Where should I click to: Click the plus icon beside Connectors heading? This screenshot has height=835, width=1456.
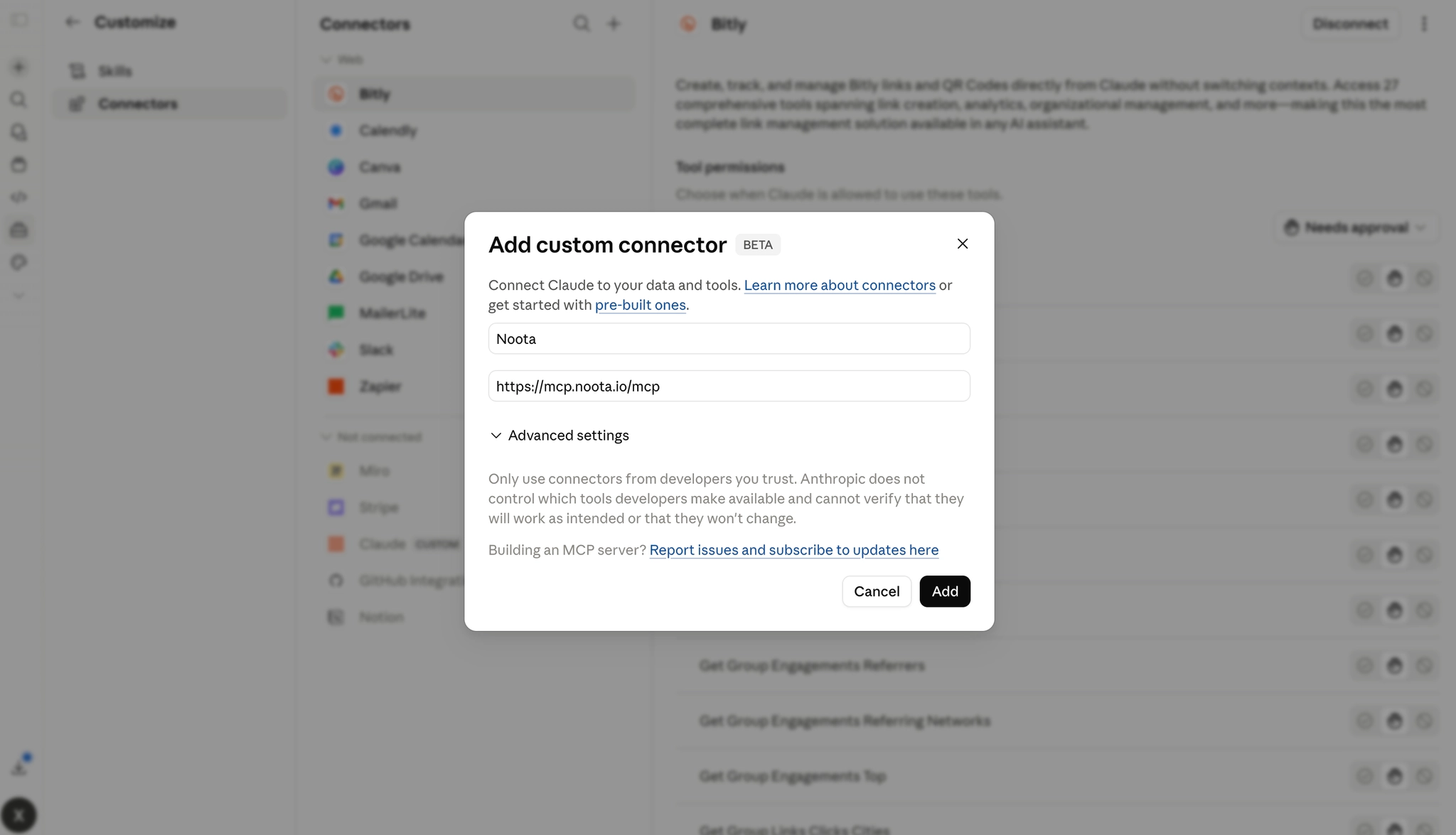(614, 23)
